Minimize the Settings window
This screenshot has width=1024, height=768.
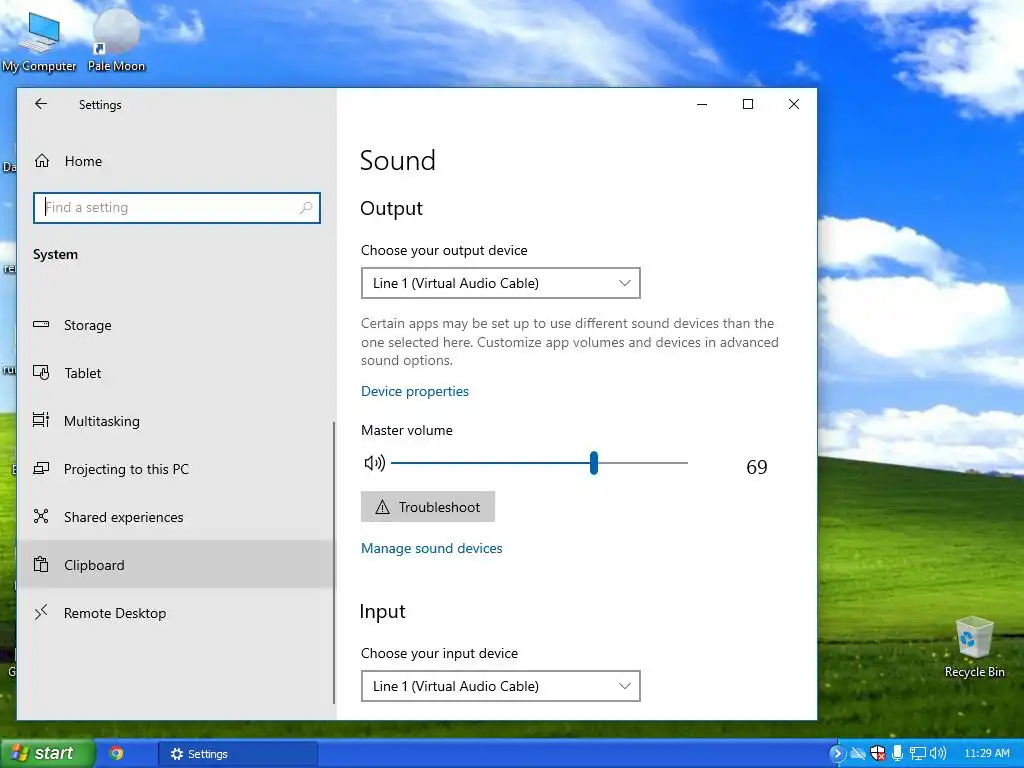pyautogui.click(x=702, y=104)
